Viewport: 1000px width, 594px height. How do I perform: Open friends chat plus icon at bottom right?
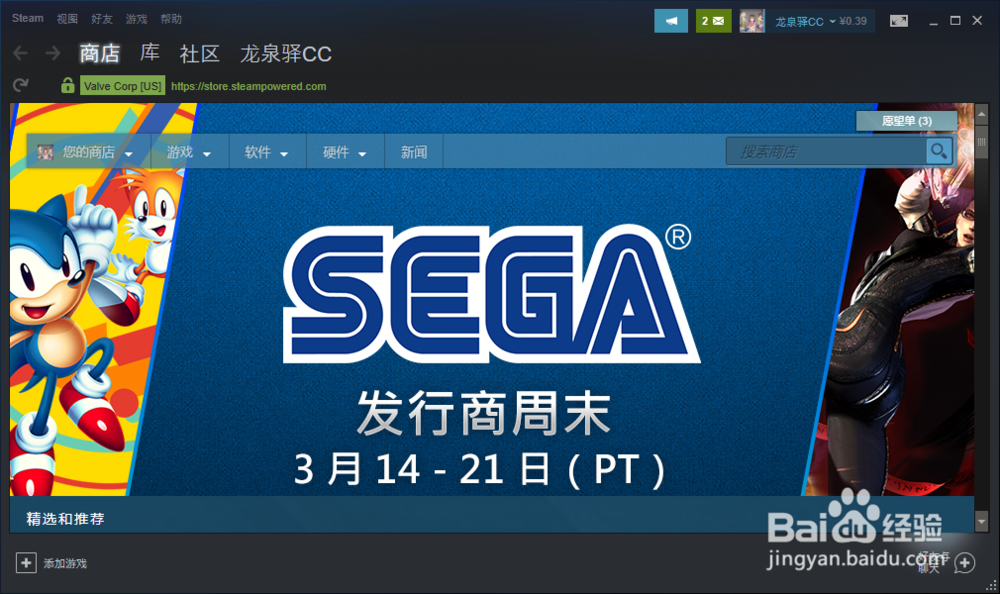pyautogui.click(x=964, y=563)
